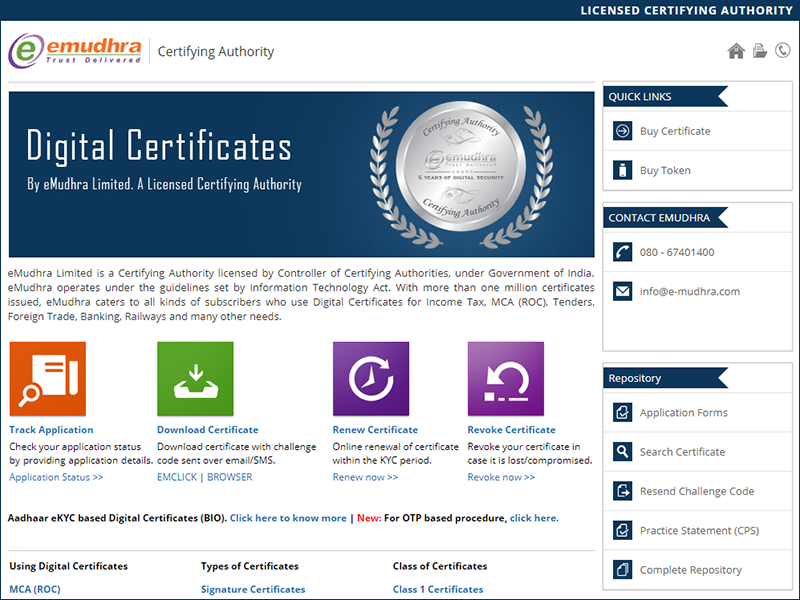The width and height of the screenshot is (800, 600).
Task: Click the Renew Certificate heading link
Action: pyautogui.click(x=375, y=430)
